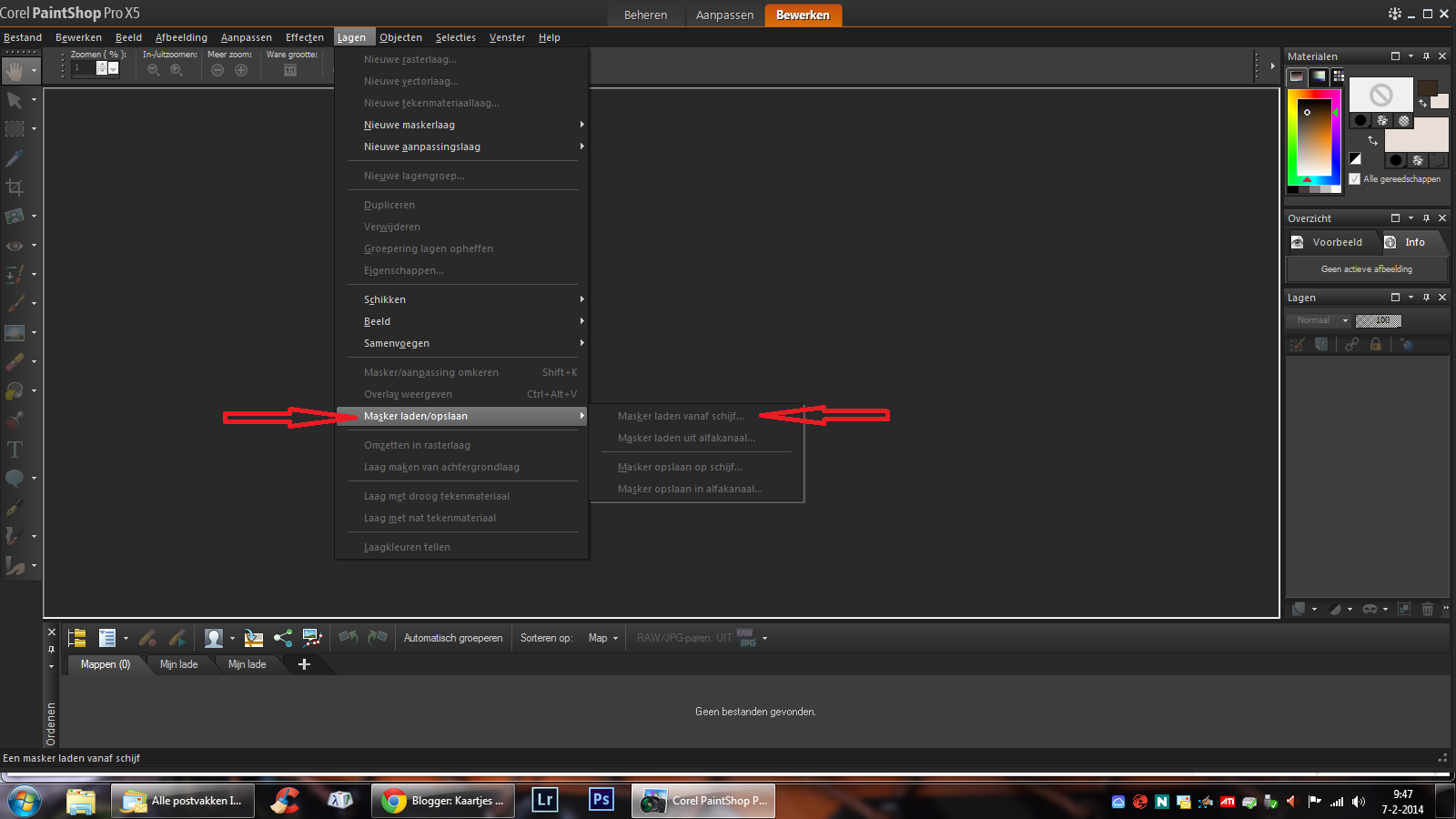Click the stamp tool icon above Text

[x=14, y=420]
